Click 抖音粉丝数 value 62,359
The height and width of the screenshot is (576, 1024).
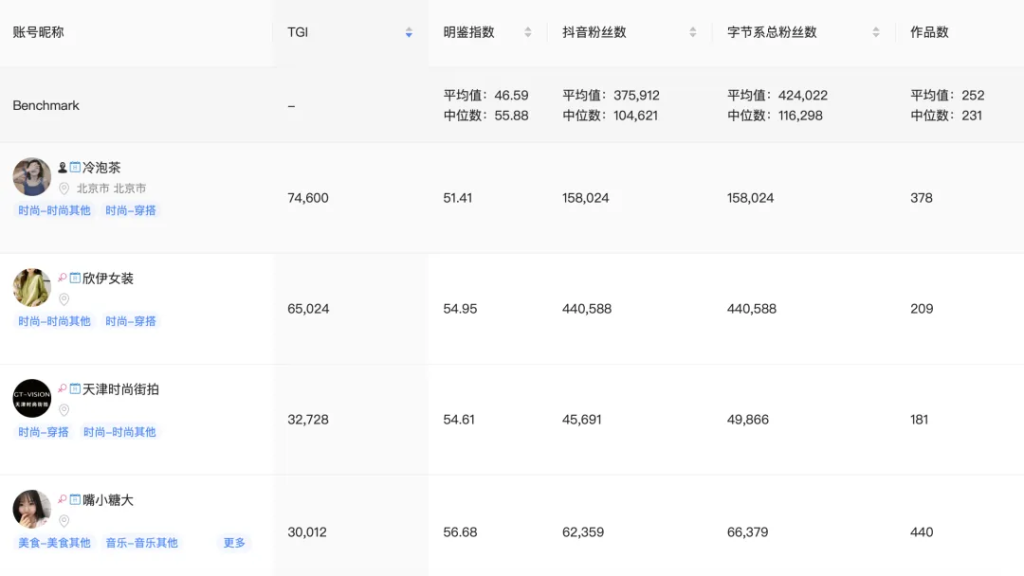[x=583, y=532]
